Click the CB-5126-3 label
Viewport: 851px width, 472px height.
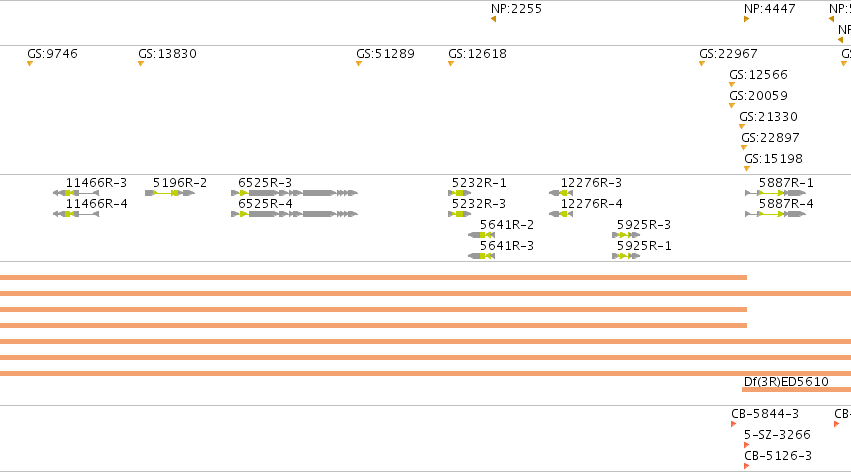tap(778, 456)
